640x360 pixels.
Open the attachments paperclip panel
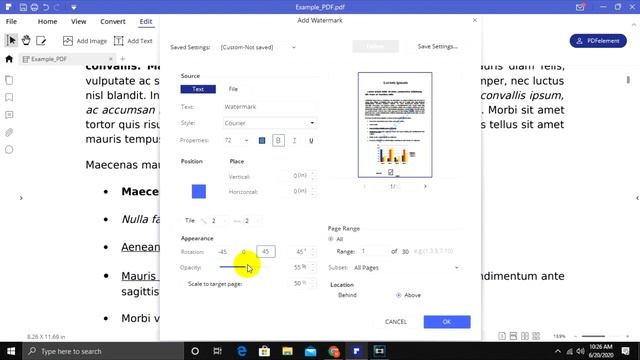click(9, 132)
